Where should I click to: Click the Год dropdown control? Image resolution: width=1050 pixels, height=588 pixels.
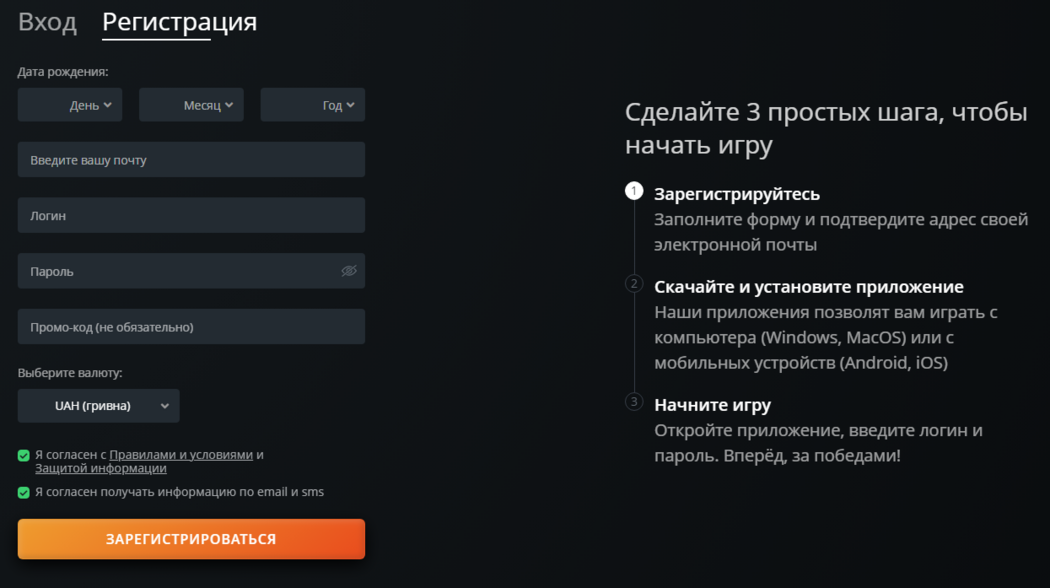[x=313, y=104]
